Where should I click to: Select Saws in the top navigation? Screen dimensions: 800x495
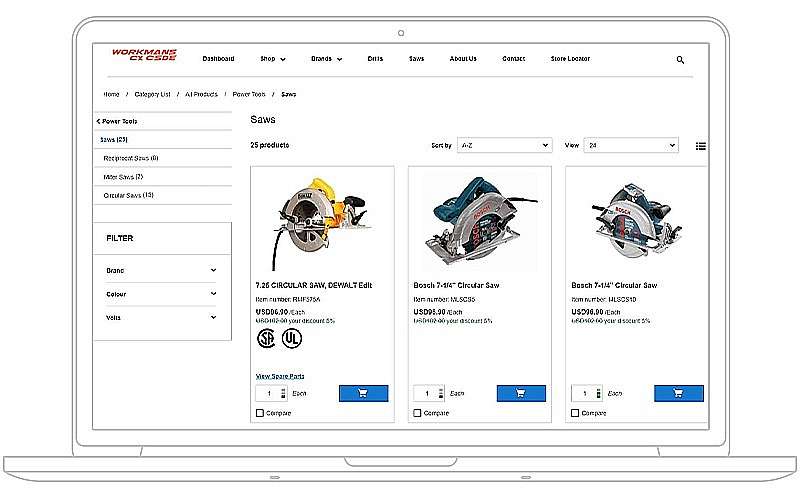point(416,59)
